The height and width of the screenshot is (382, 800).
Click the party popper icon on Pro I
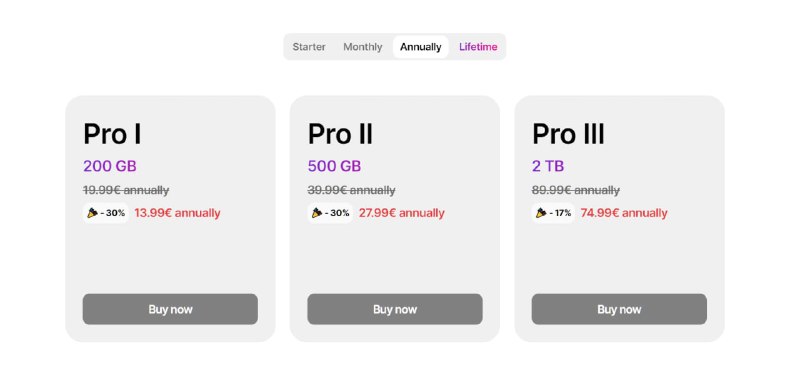click(x=92, y=213)
